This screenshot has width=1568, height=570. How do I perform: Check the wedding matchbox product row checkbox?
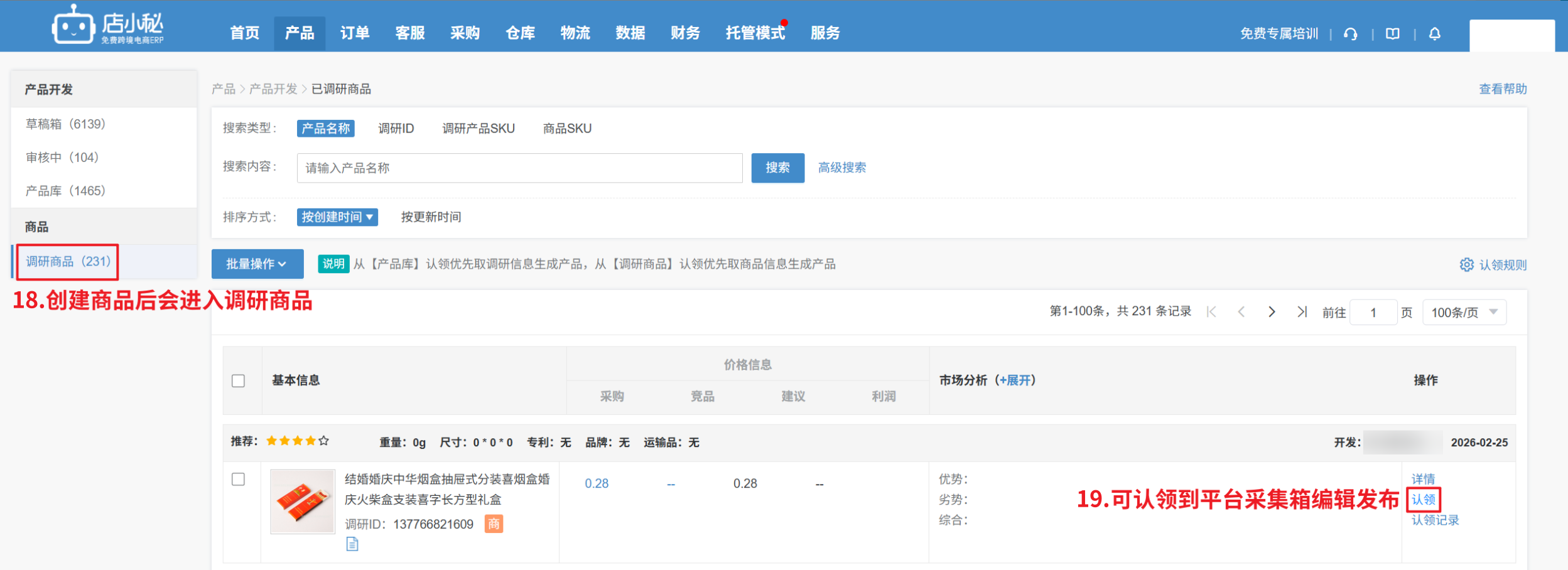(x=238, y=480)
